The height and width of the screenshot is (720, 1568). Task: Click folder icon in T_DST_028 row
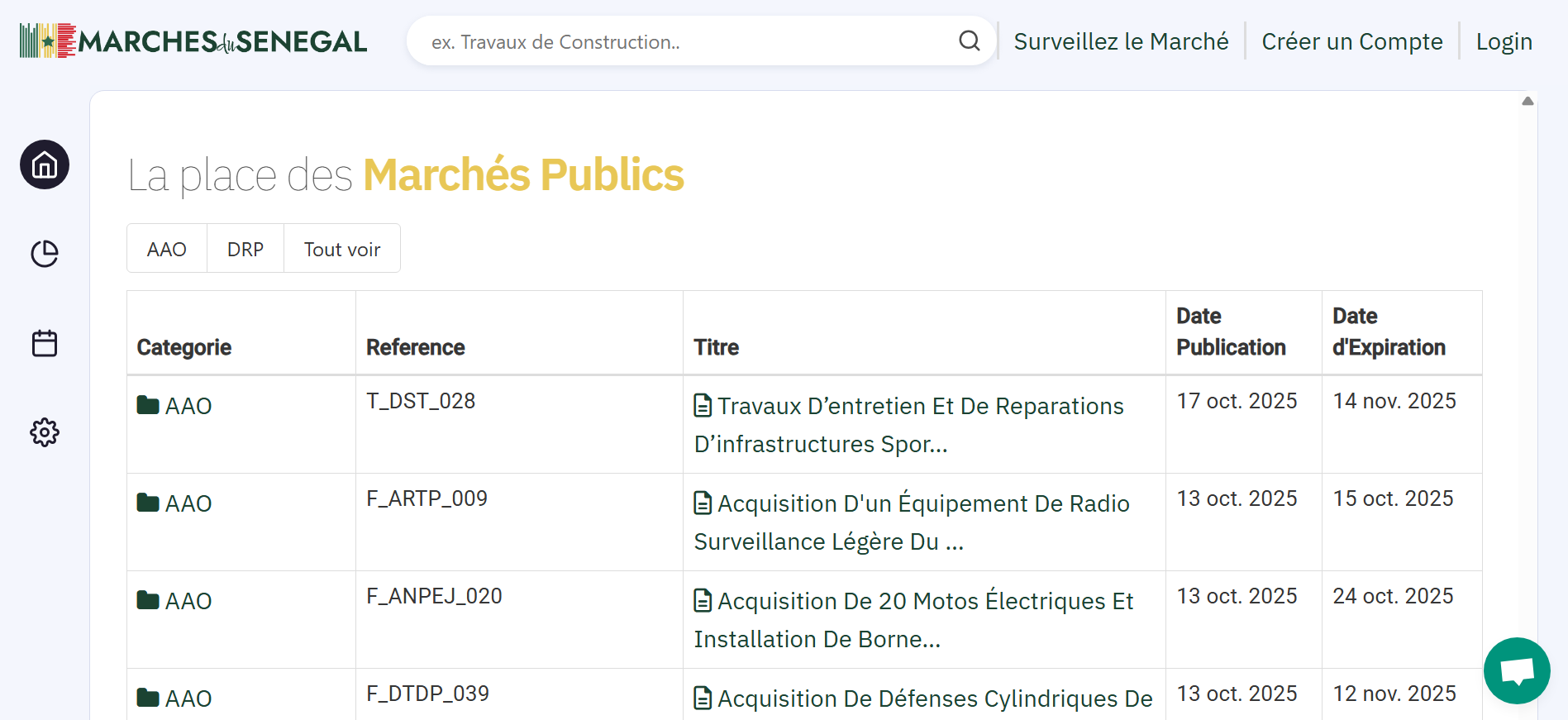(x=148, y=405)
